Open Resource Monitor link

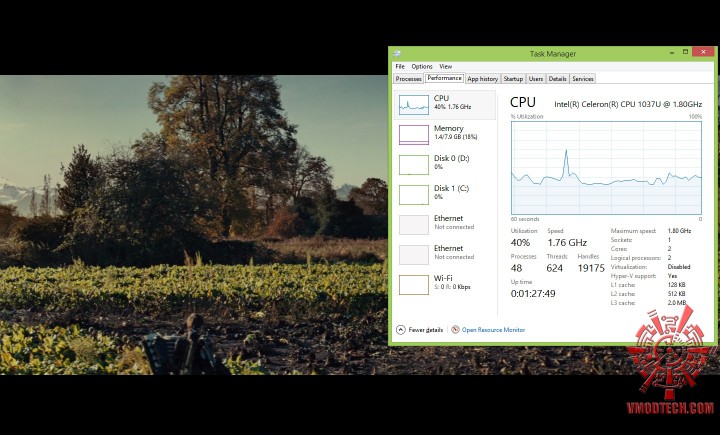(493, 330)
